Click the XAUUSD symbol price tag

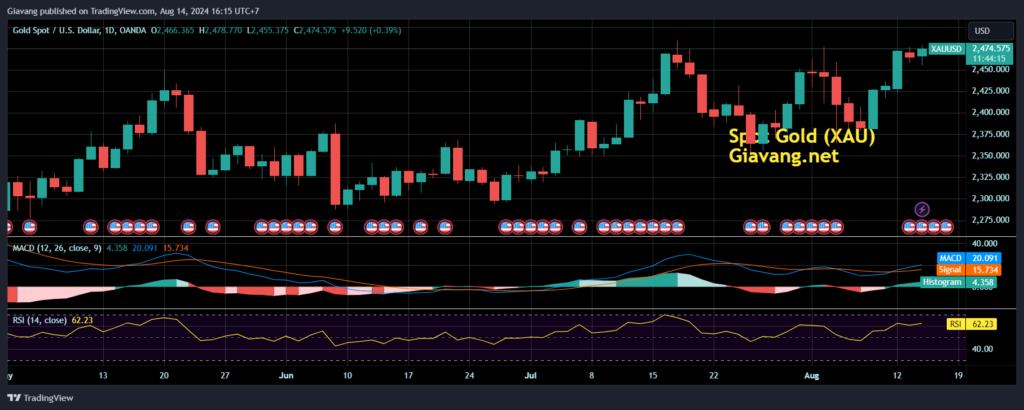click(x=945, y=49)
